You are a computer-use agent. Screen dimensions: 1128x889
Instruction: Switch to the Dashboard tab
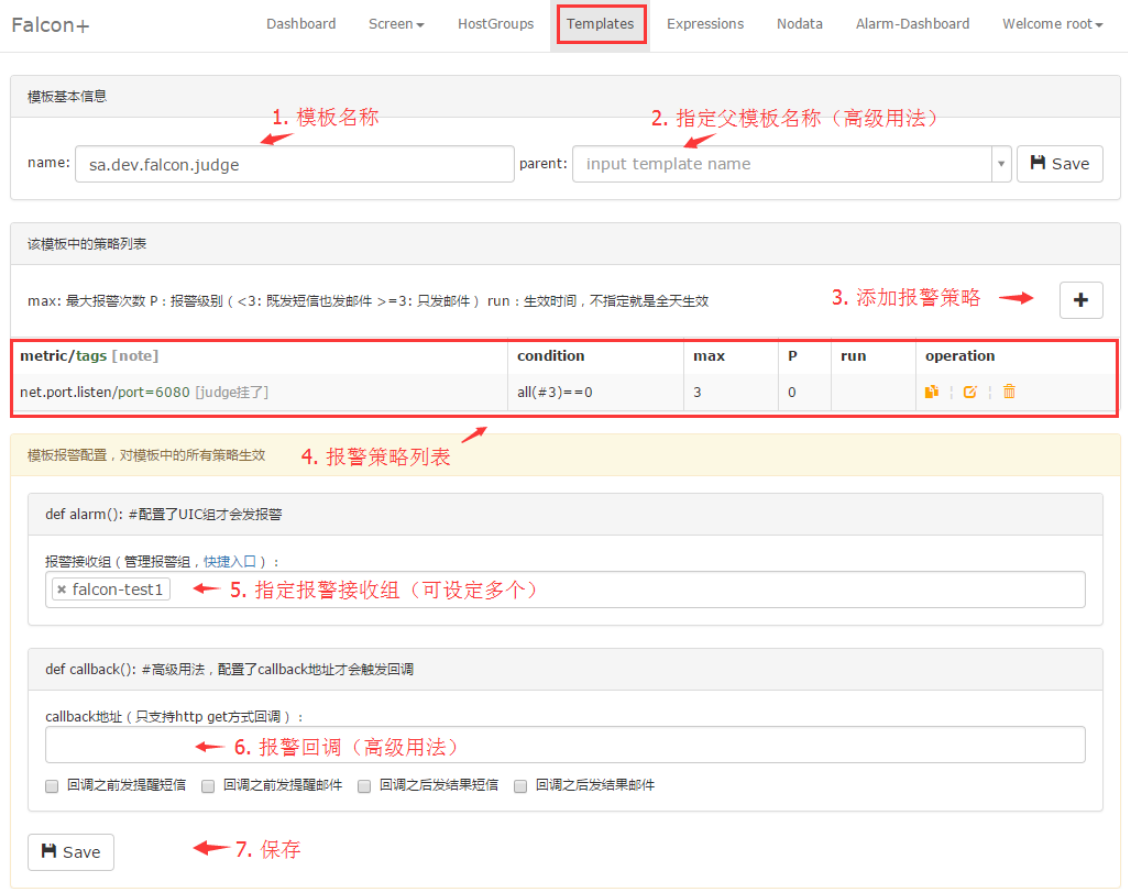tap(301, 23)
